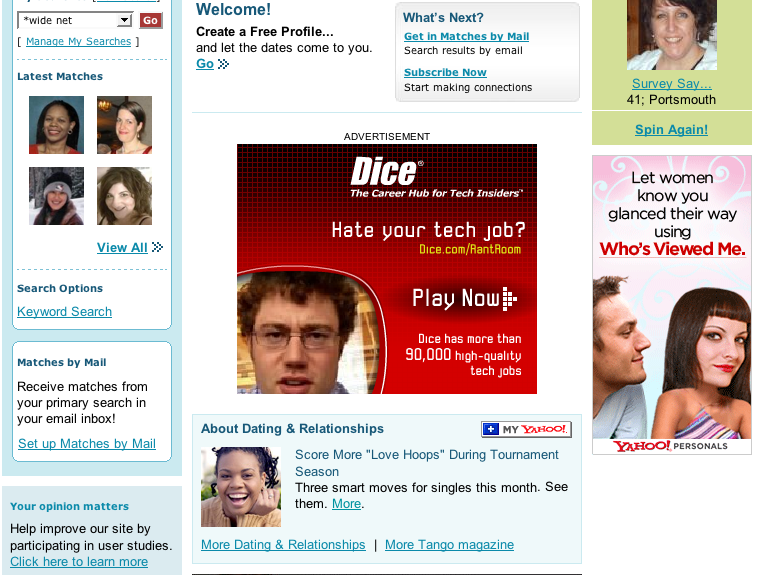
Task: Click the 'Your opinion matters' heading
Action: (x=70, y=506)
